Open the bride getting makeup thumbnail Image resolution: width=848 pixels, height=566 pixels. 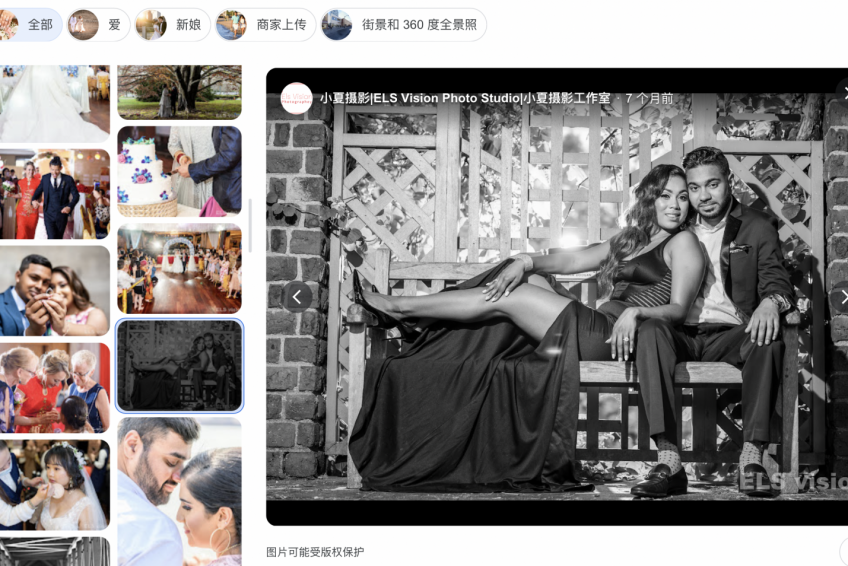click(x=55, y=485)
